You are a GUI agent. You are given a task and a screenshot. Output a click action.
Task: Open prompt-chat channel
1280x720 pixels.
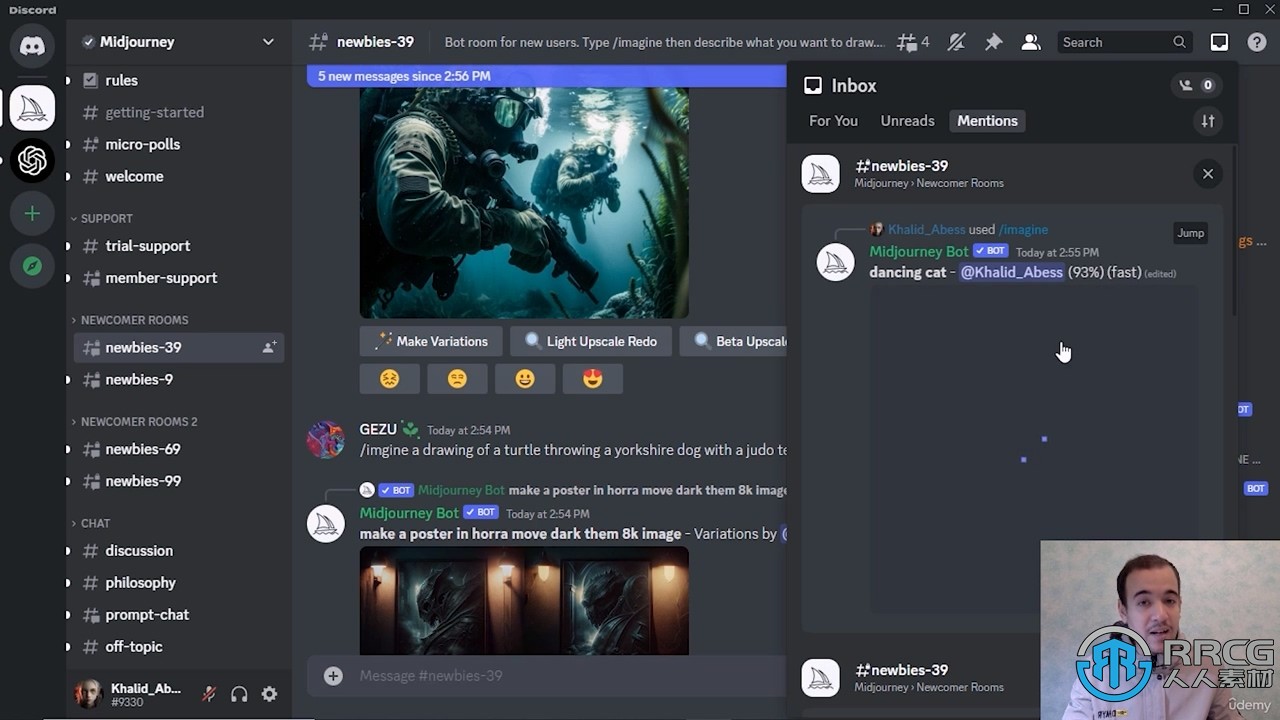(x=179, y=615)
